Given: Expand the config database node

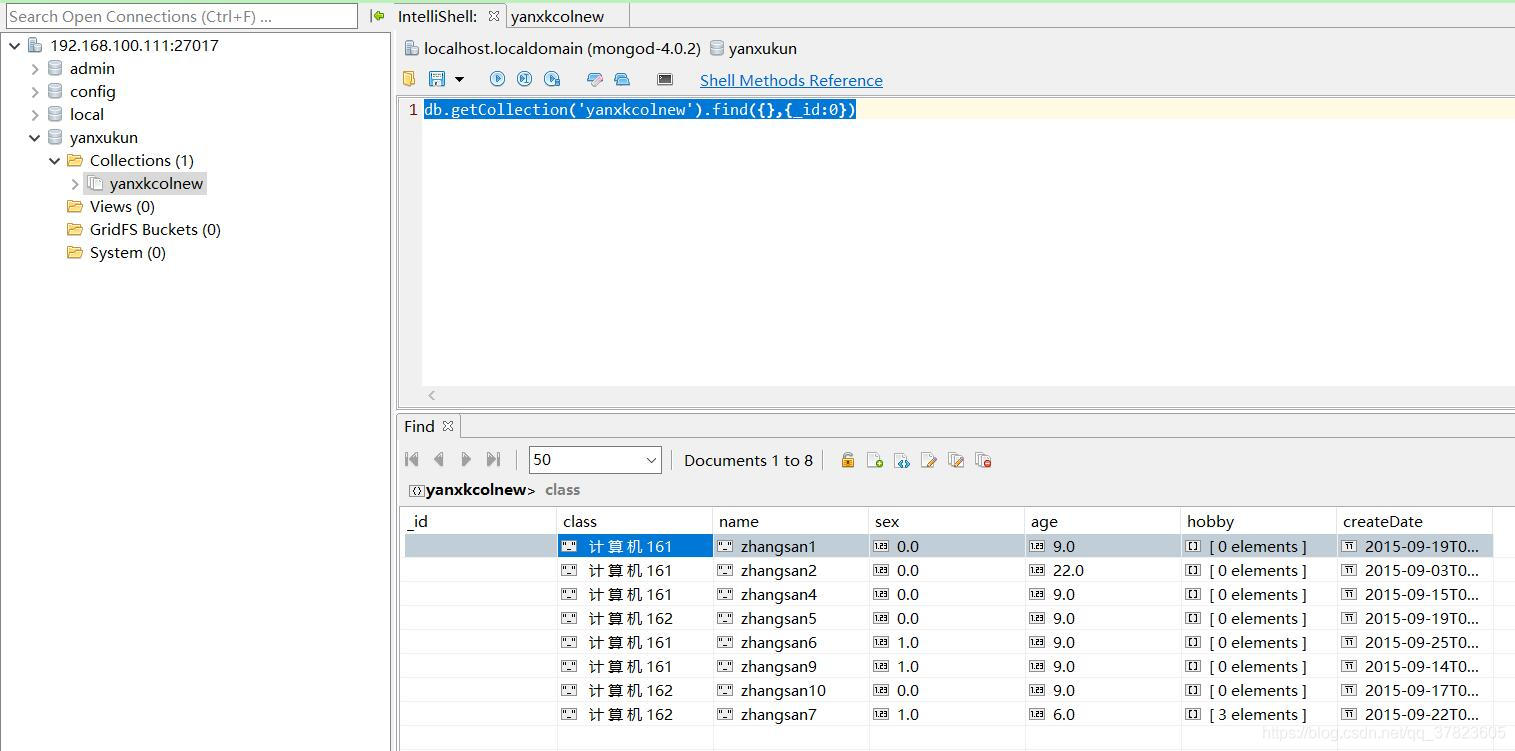Looking at the screenshot, I should tap(35, 91).
